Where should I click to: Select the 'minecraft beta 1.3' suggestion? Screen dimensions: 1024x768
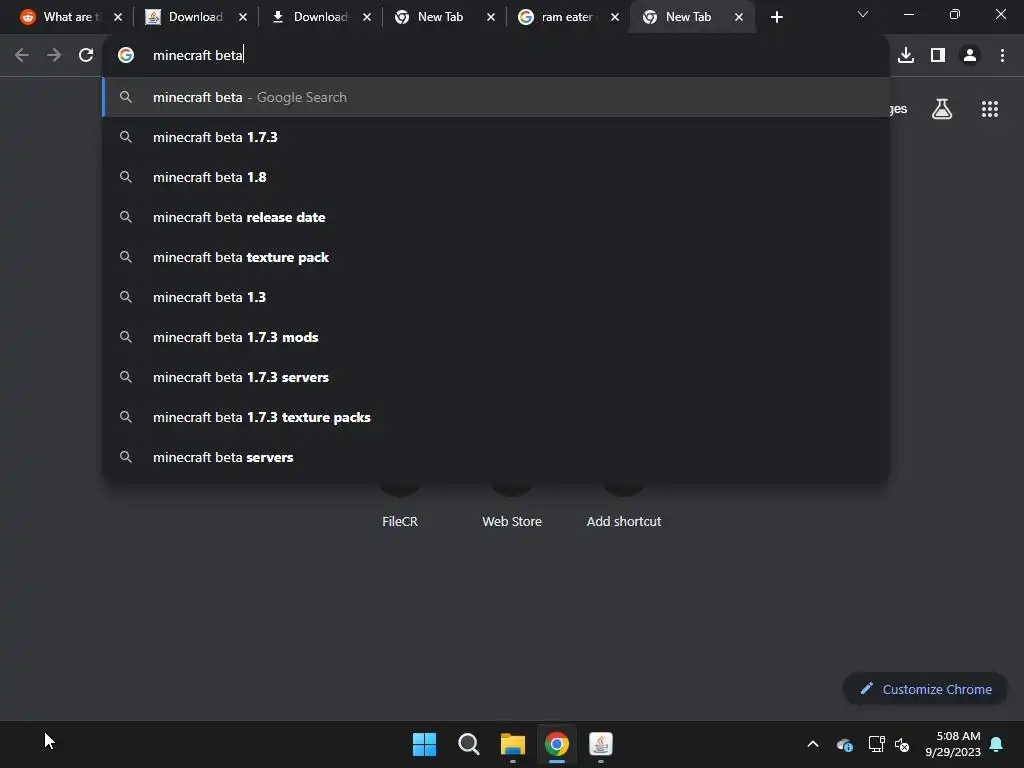pos(496,297)
